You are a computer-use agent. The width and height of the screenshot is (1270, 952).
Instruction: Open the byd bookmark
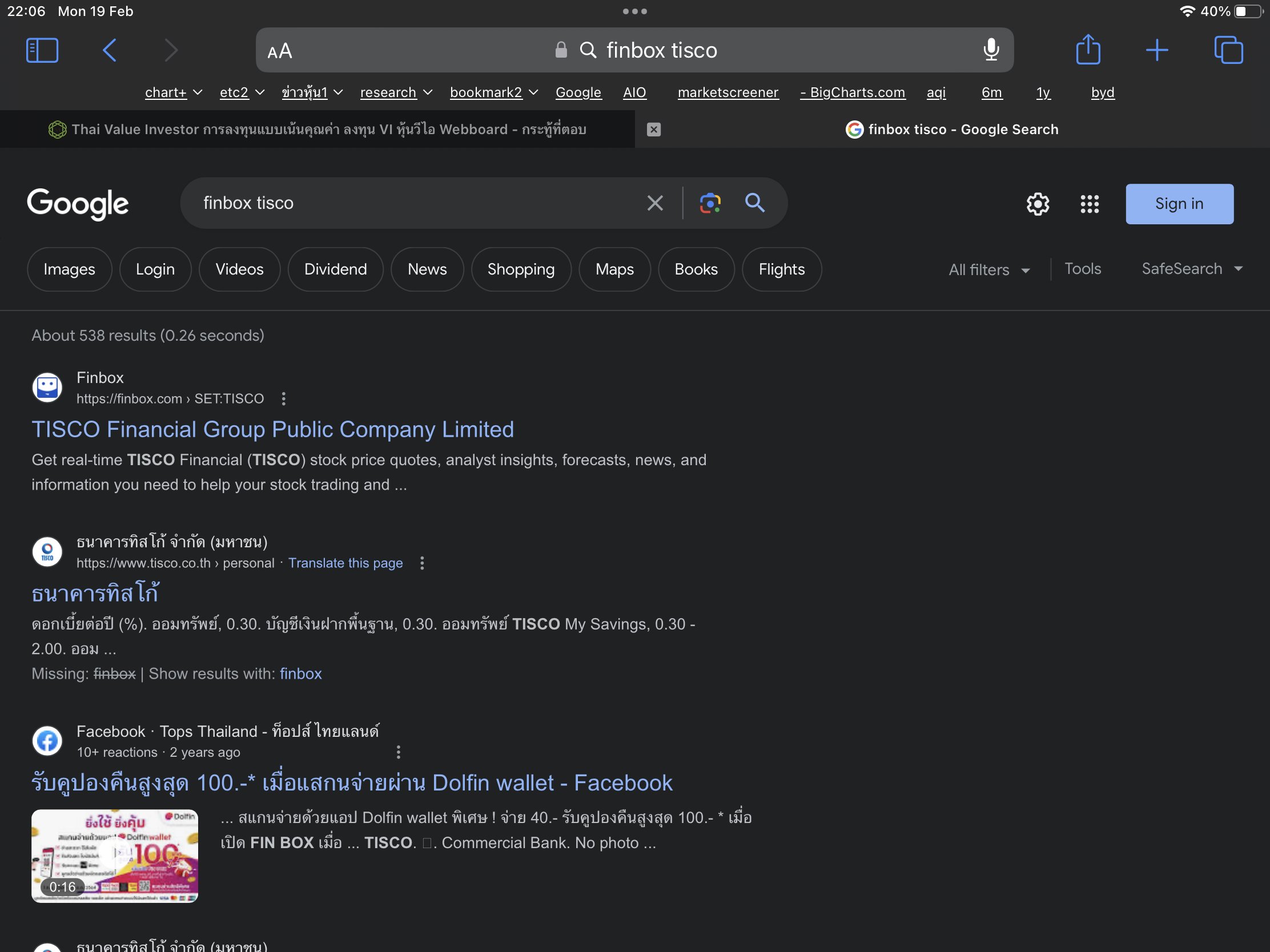pos(1102,92)
